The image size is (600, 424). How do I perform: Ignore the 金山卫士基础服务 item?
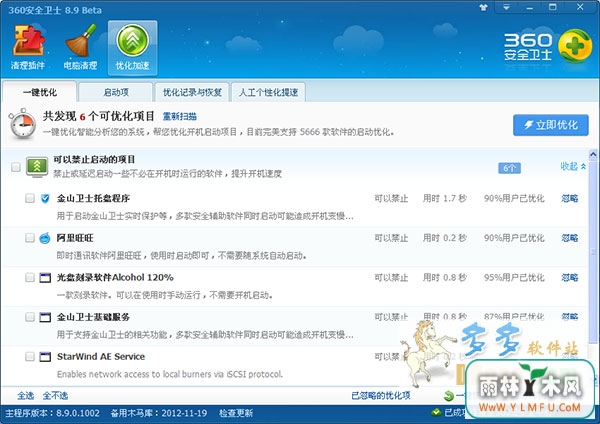(570, 316)
